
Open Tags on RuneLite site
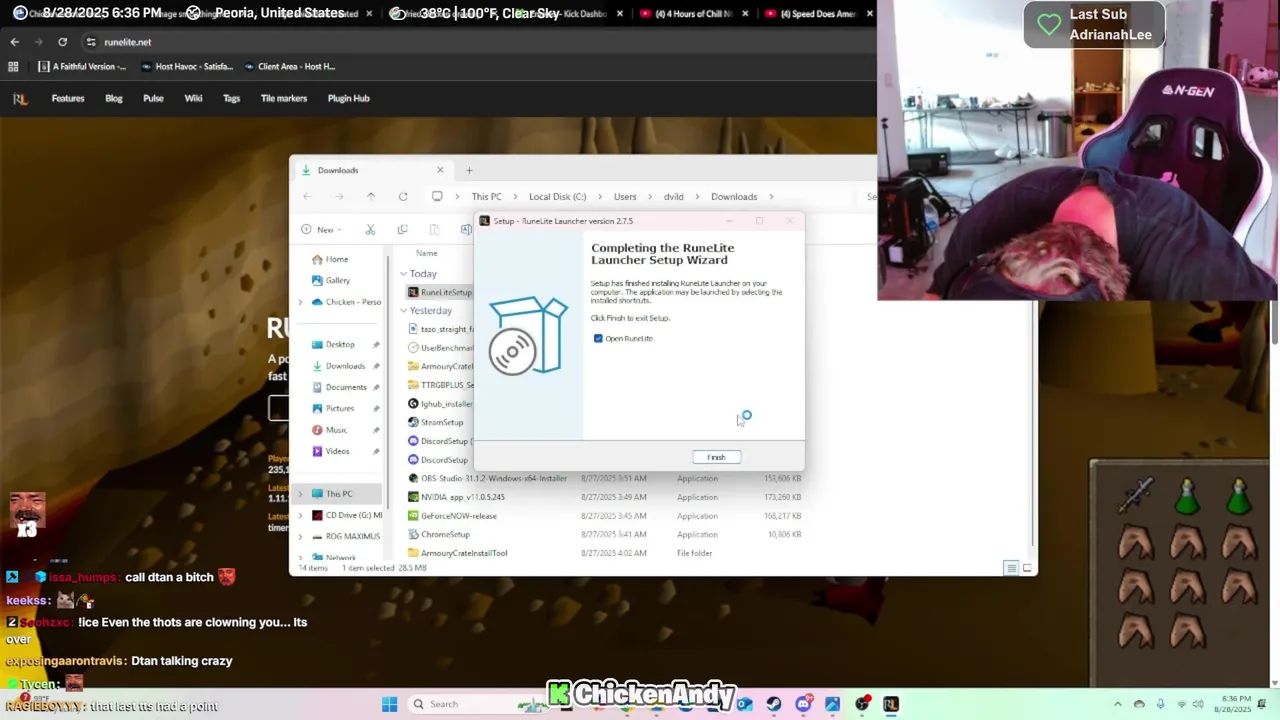pyautogui.click(x=231, y=98)
